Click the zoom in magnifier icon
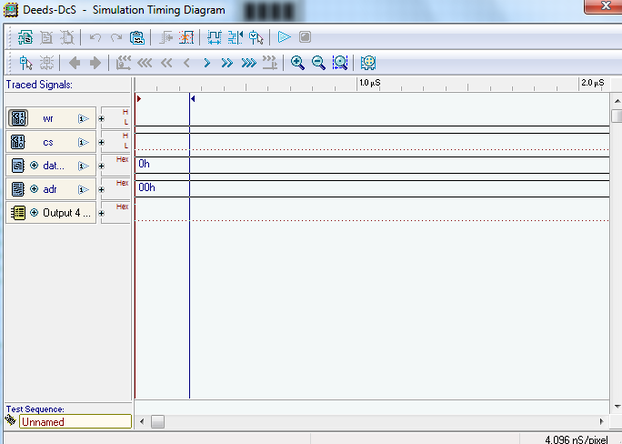622x444 pixels. (x=297, y=62)
